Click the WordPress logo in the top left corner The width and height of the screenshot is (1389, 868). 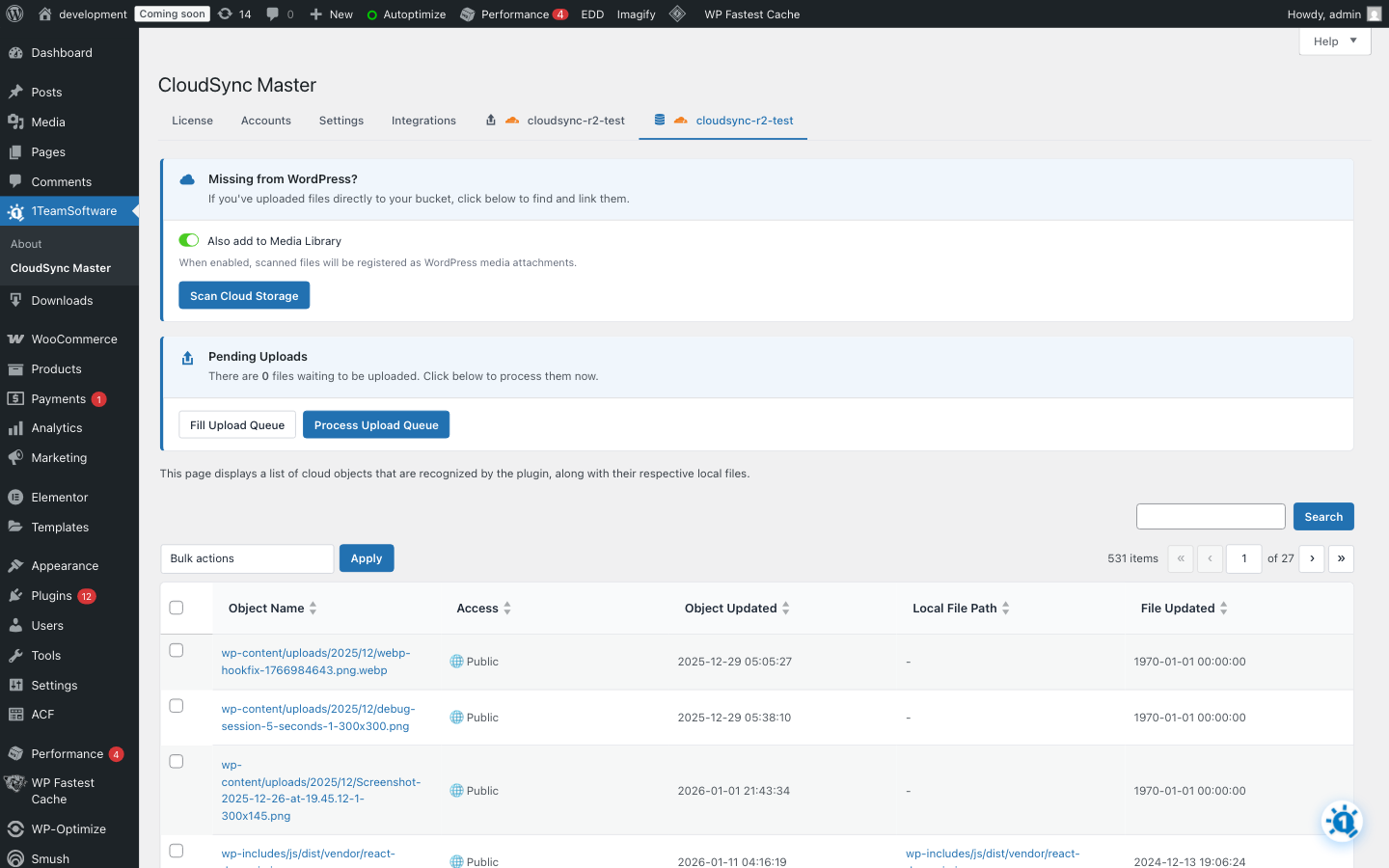click(x=14, y=14)
